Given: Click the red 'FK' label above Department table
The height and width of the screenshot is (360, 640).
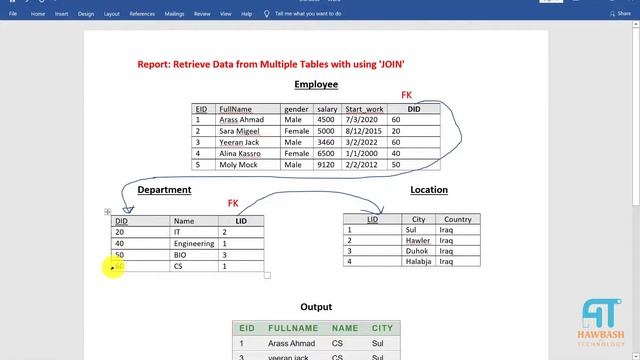Looking at the screenshot, I should click(233, 203).
